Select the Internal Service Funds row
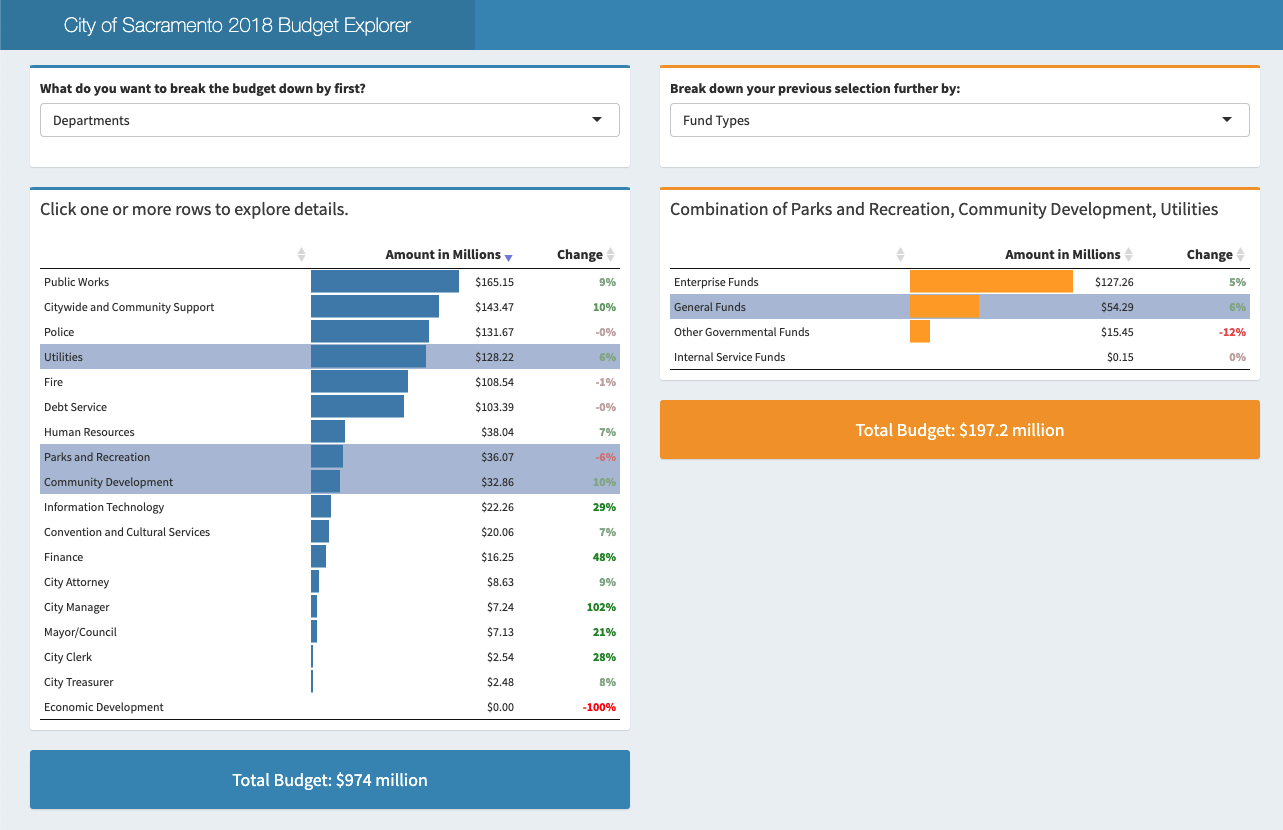1283x830 pixels. coord(960,357)
